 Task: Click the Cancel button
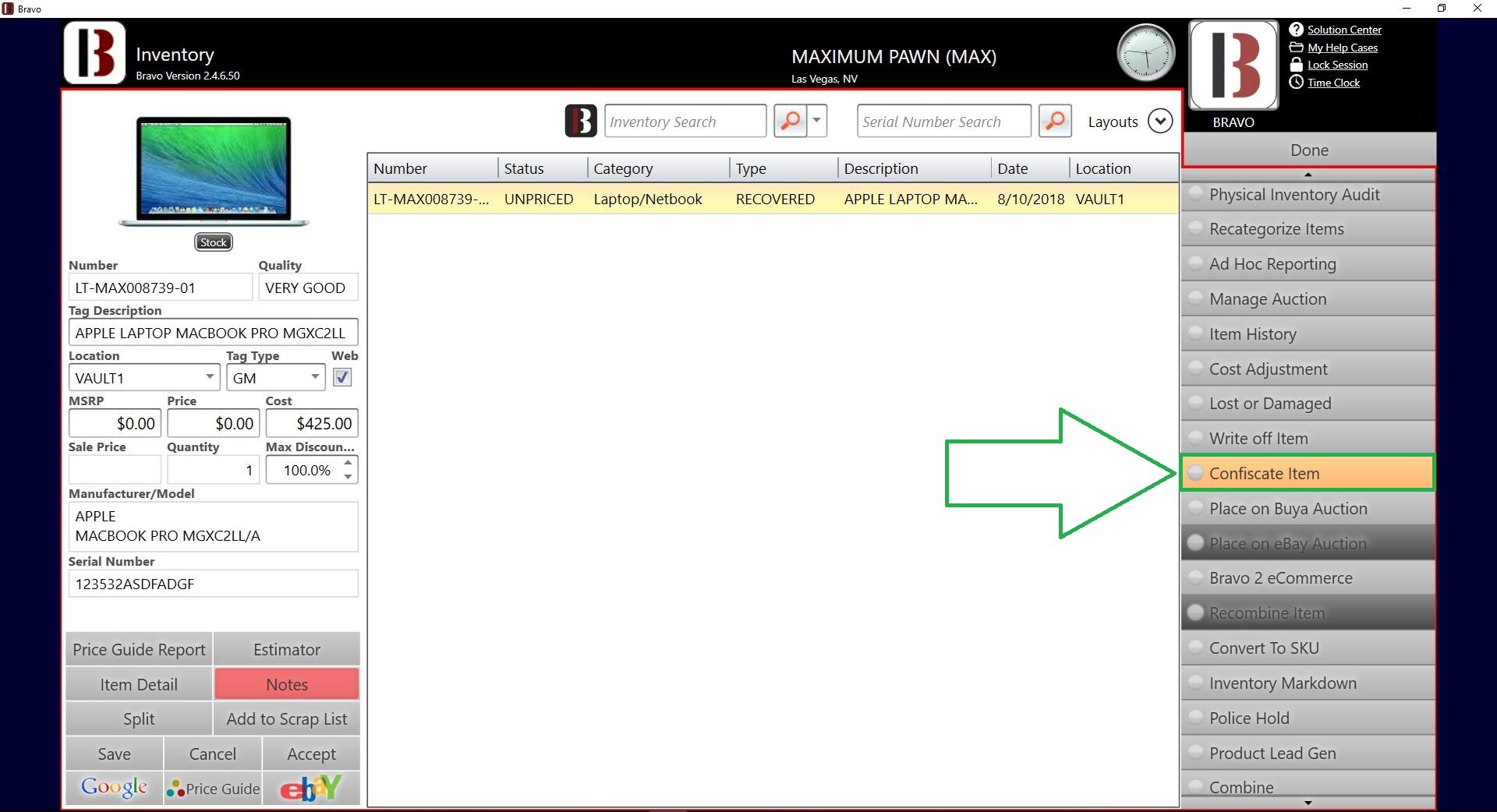pos(213,754)
